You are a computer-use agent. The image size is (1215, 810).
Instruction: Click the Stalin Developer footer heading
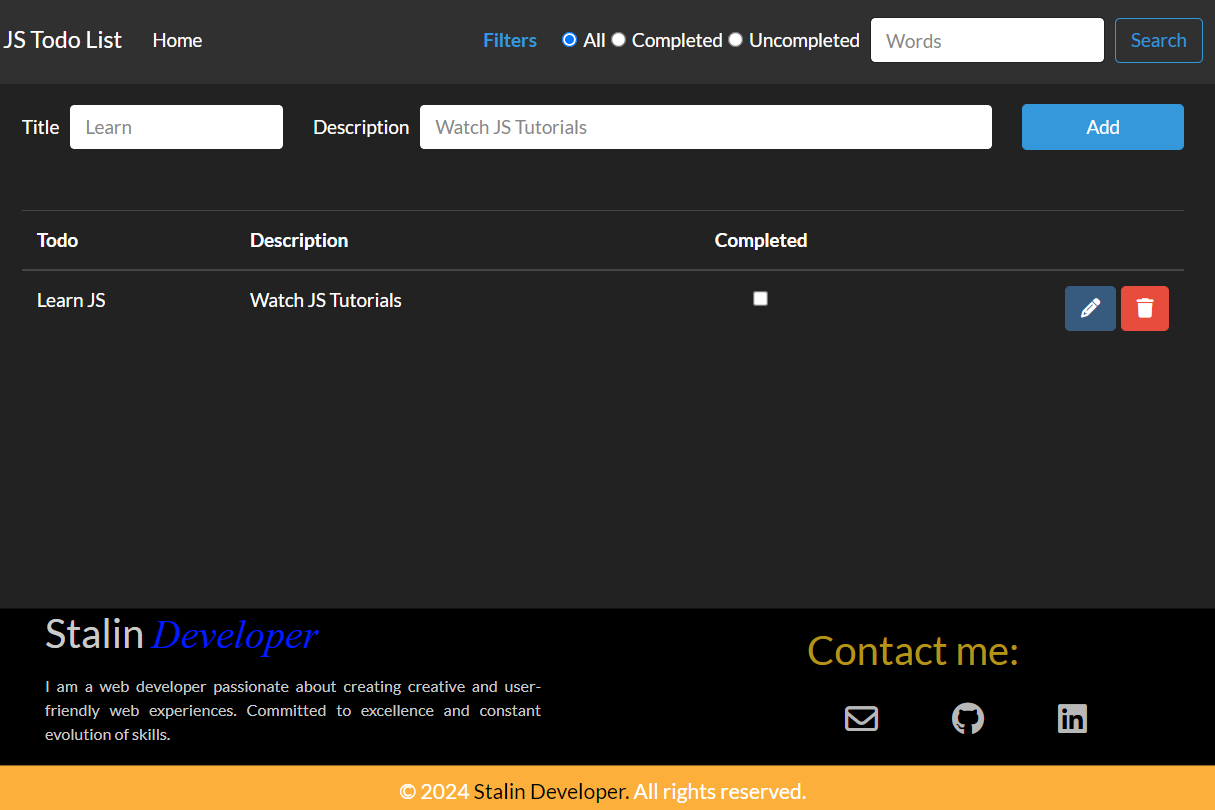181,635
